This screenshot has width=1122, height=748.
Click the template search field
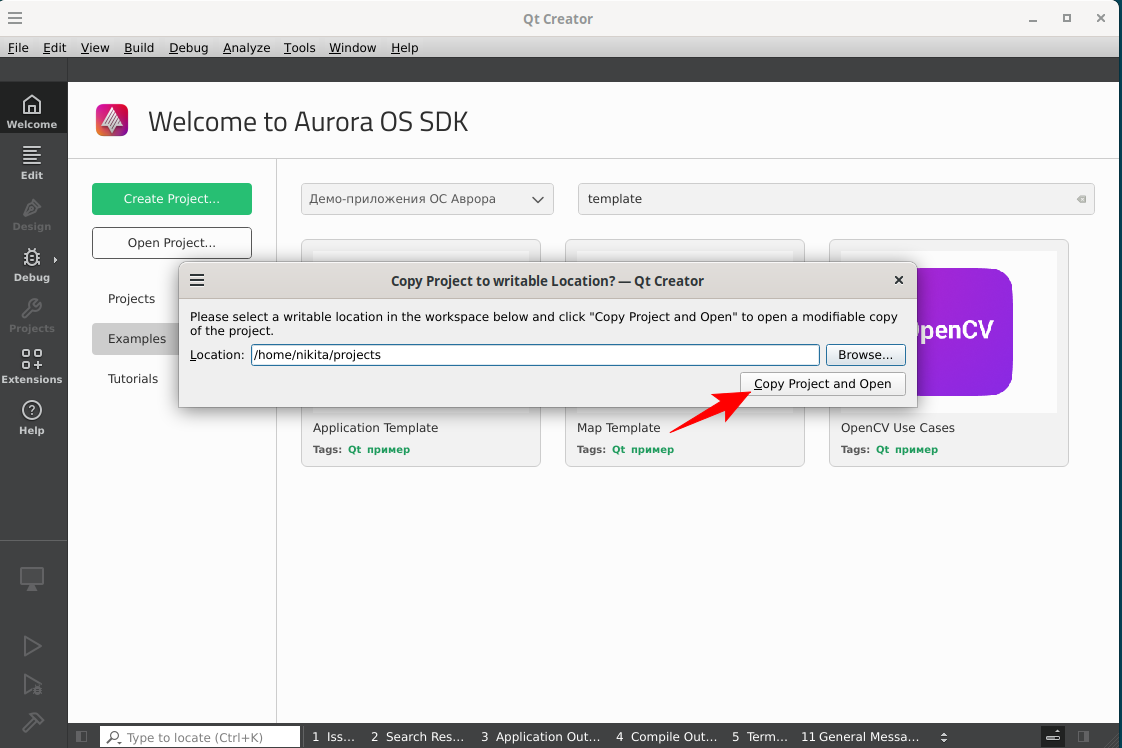coord(836,199)
